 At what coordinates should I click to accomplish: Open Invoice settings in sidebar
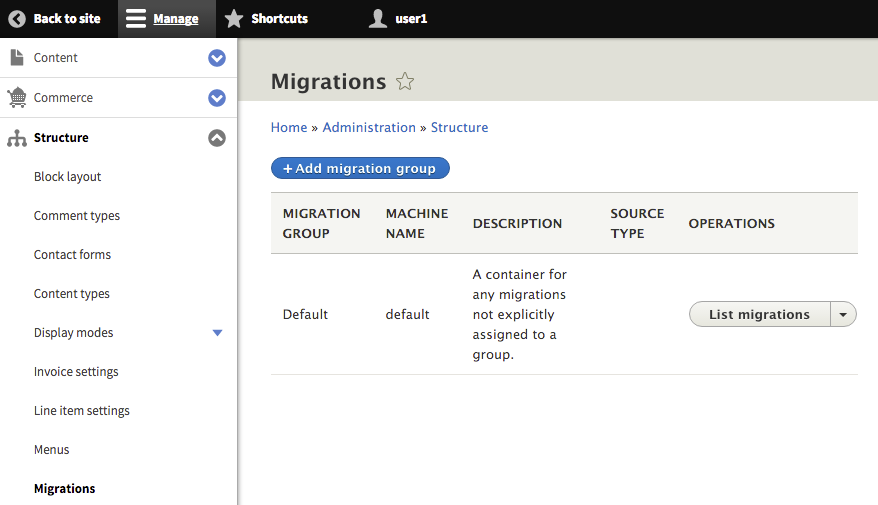[x=76, y=372]
